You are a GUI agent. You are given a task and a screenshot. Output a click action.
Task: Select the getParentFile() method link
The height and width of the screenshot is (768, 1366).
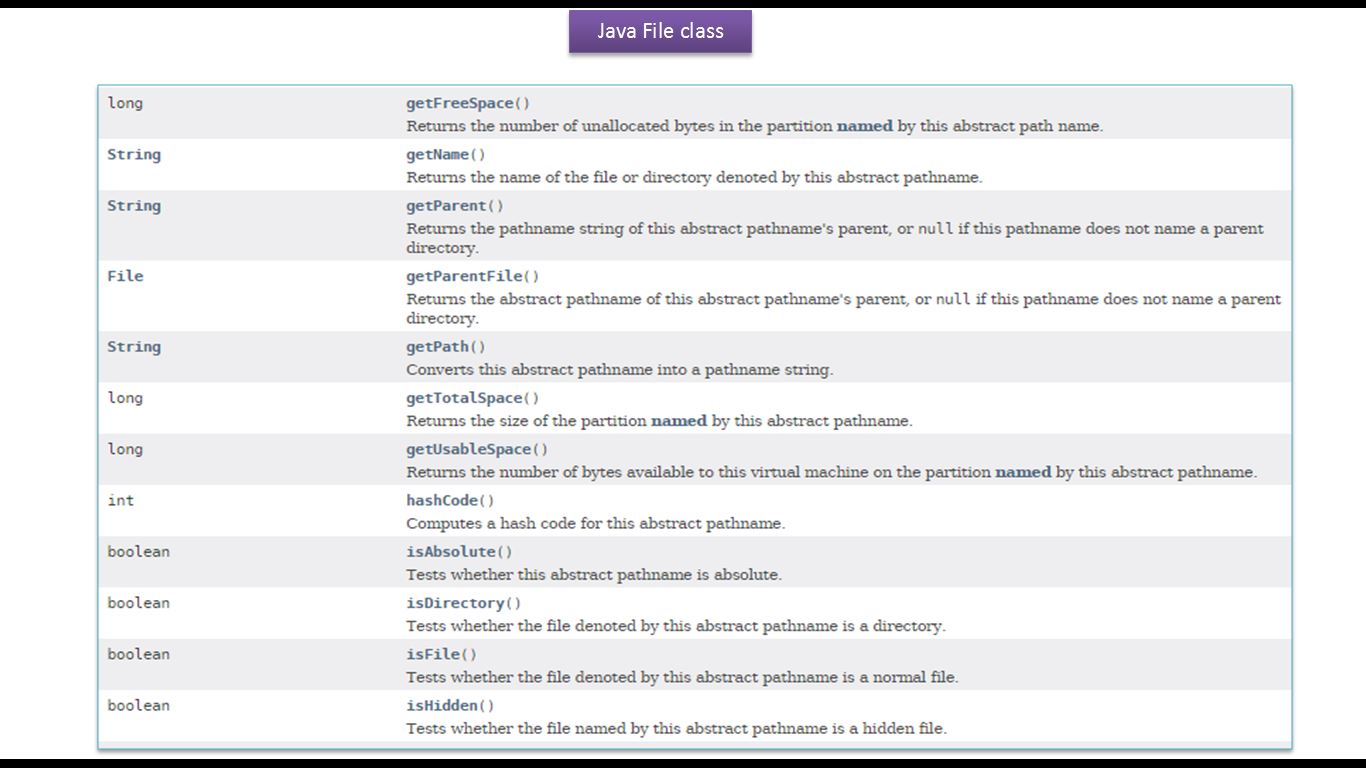pyautogui.click(x=466, y=276)
